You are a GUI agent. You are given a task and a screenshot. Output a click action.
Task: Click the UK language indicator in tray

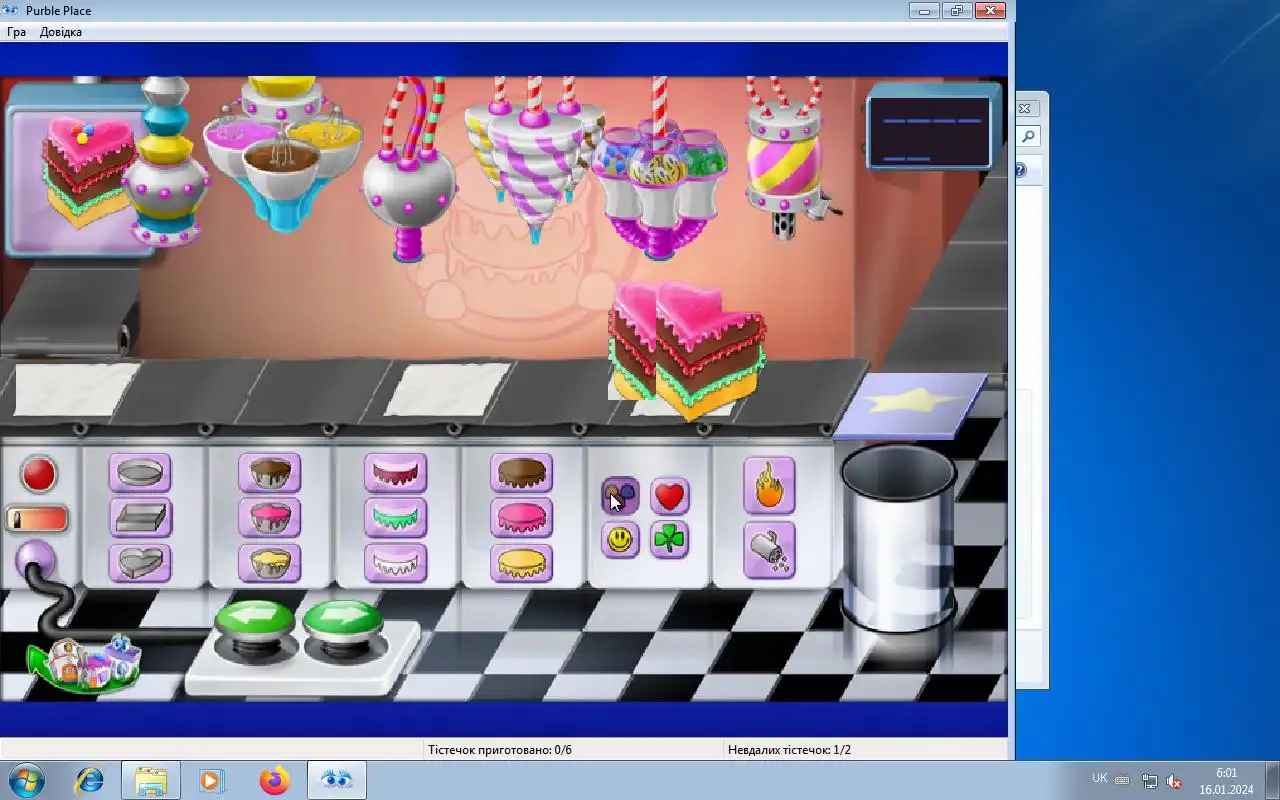coord(1100,778)
